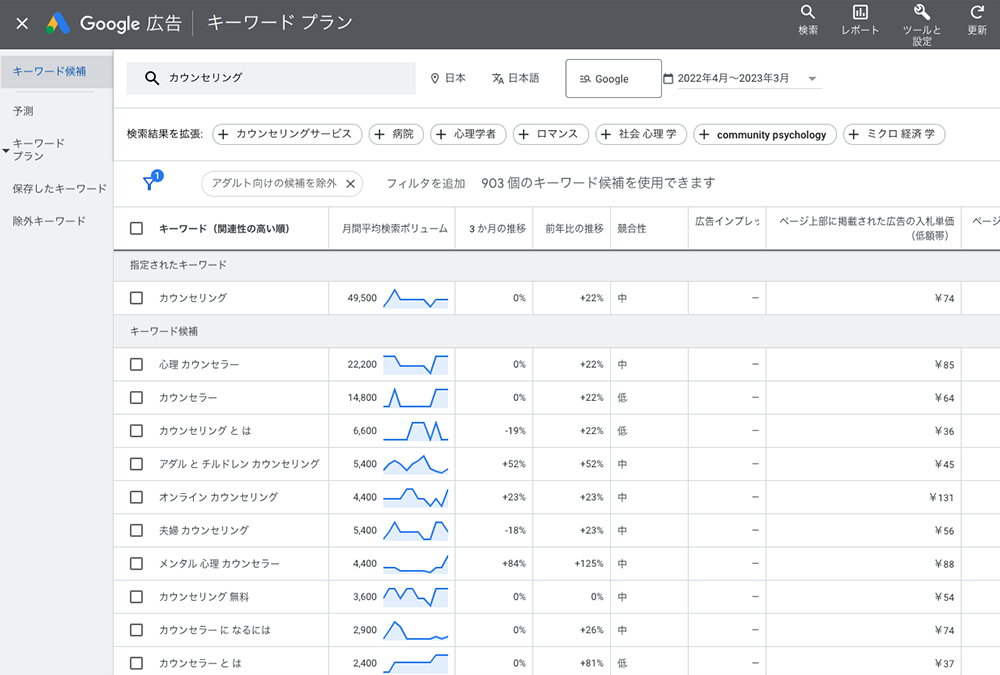Click the filter funnel icon

[x=150, y=183]
